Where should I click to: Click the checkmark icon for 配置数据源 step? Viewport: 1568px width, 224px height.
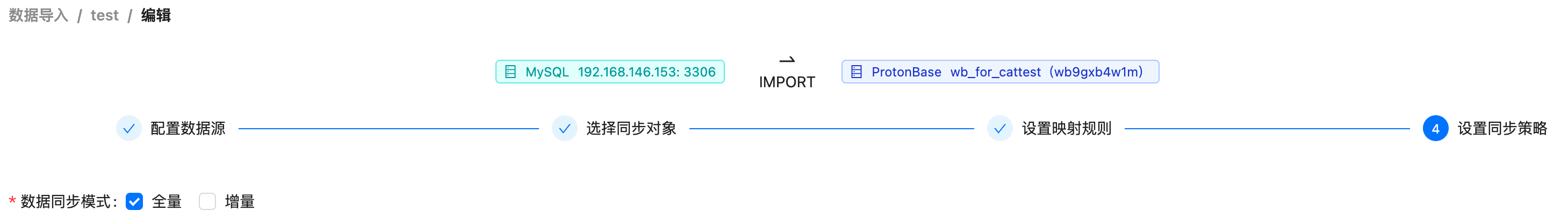coord(129,129)
